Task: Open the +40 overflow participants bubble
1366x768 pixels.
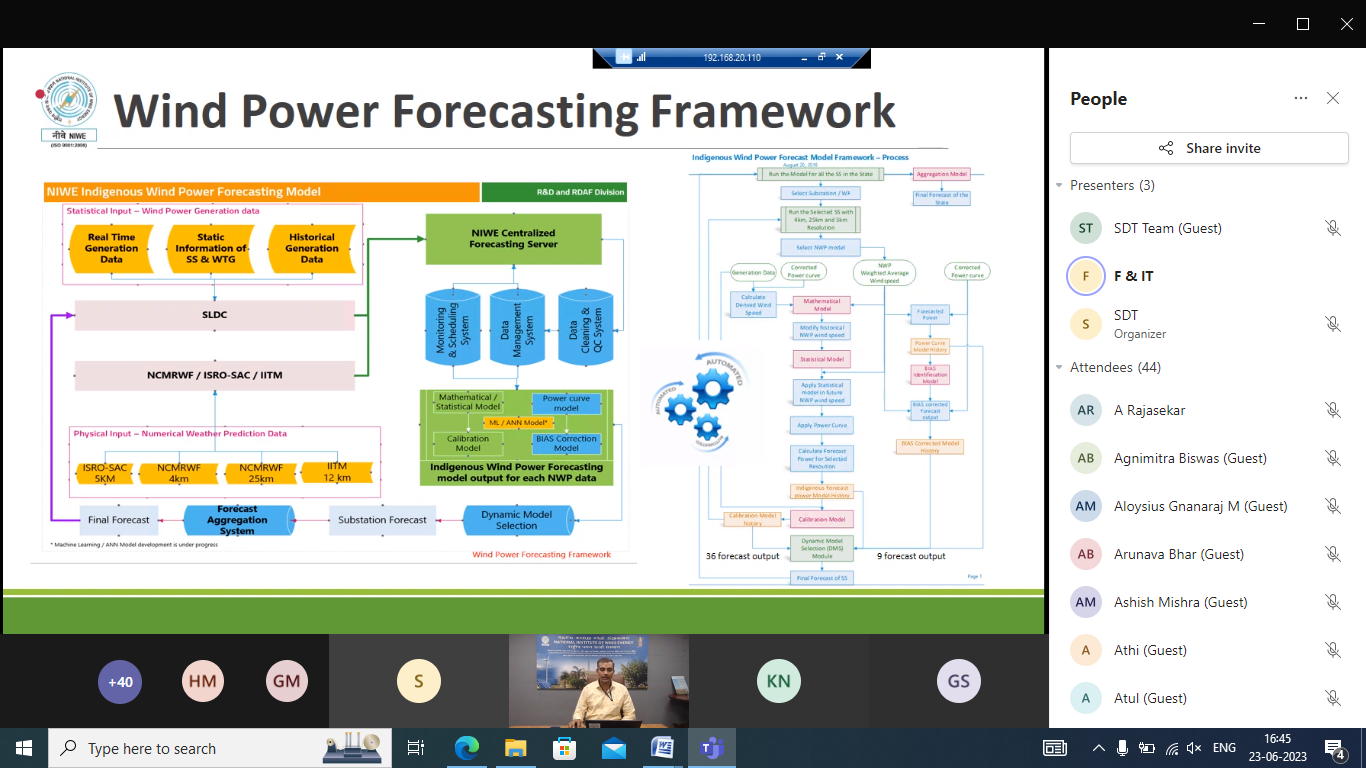Action: point(120,682)
